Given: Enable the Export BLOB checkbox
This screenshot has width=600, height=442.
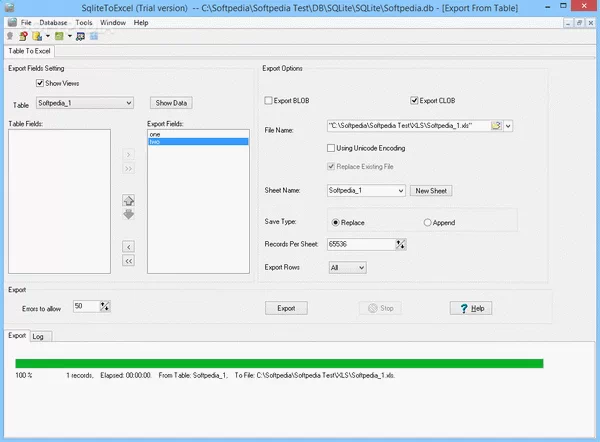Looking at the screenshot, I should click(268, 101).
